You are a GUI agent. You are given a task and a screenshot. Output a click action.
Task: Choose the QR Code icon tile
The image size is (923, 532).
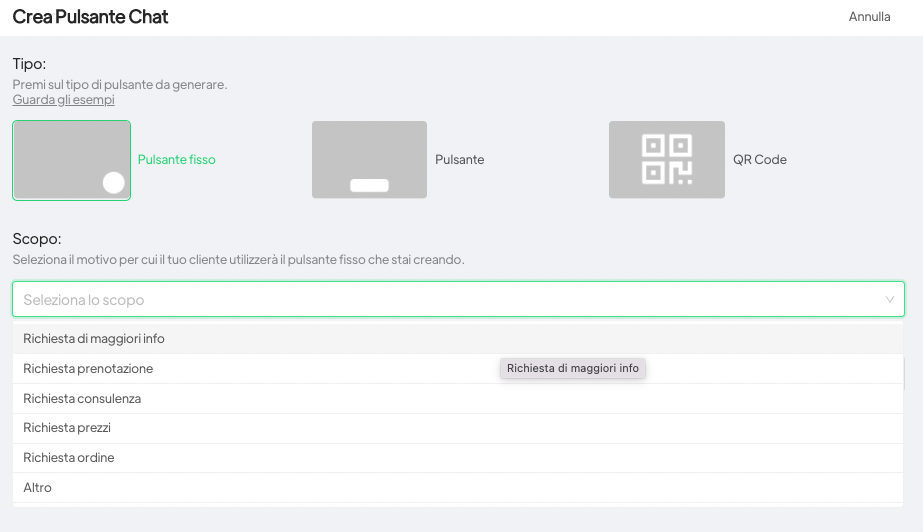pyautogui.click(x=666, y=159)
